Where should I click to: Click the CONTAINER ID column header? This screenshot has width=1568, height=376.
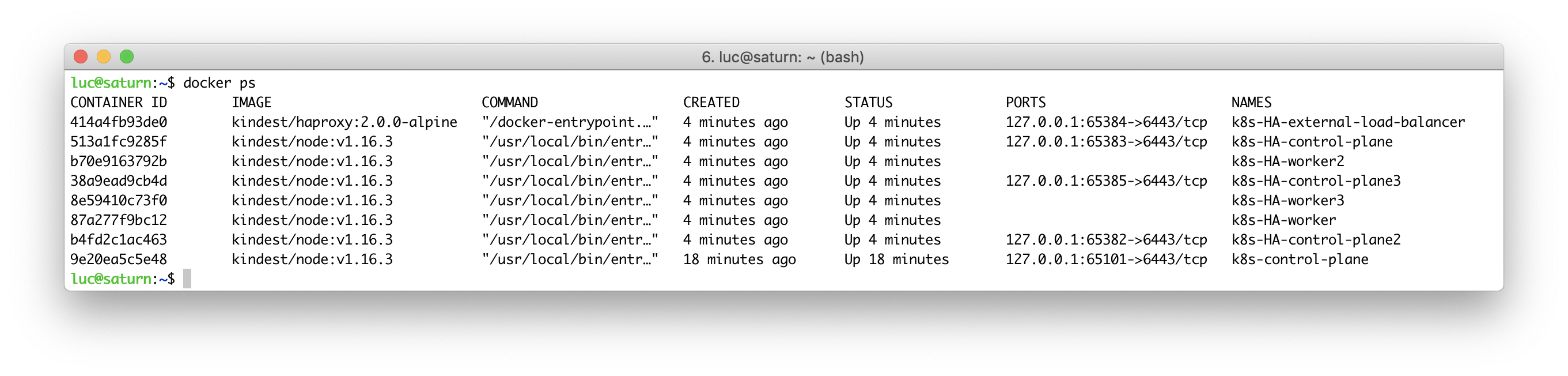pyautogui.click(x=119, y=103)
